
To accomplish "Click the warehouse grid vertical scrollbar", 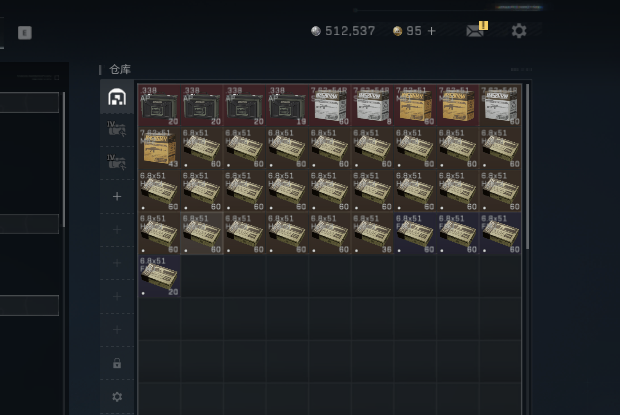I will click(527, 166).
